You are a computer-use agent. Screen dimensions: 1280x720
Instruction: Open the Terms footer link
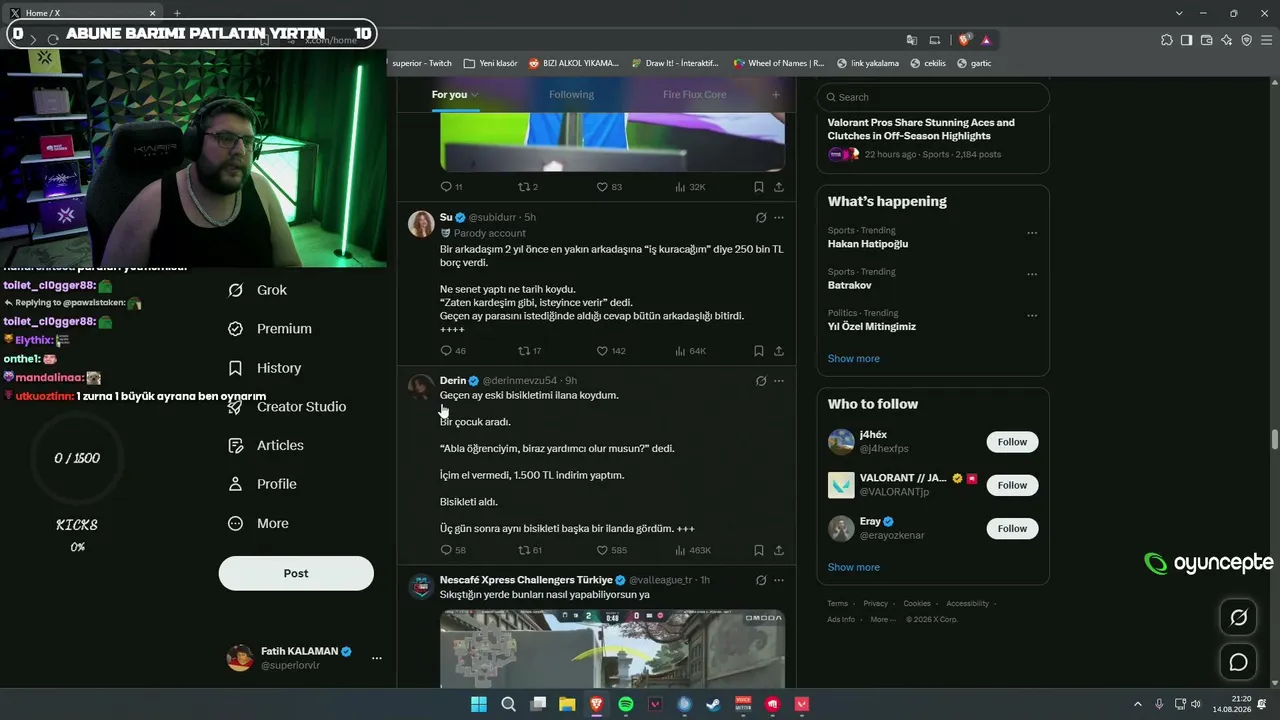pyautogui.click(x=837, y=604)
